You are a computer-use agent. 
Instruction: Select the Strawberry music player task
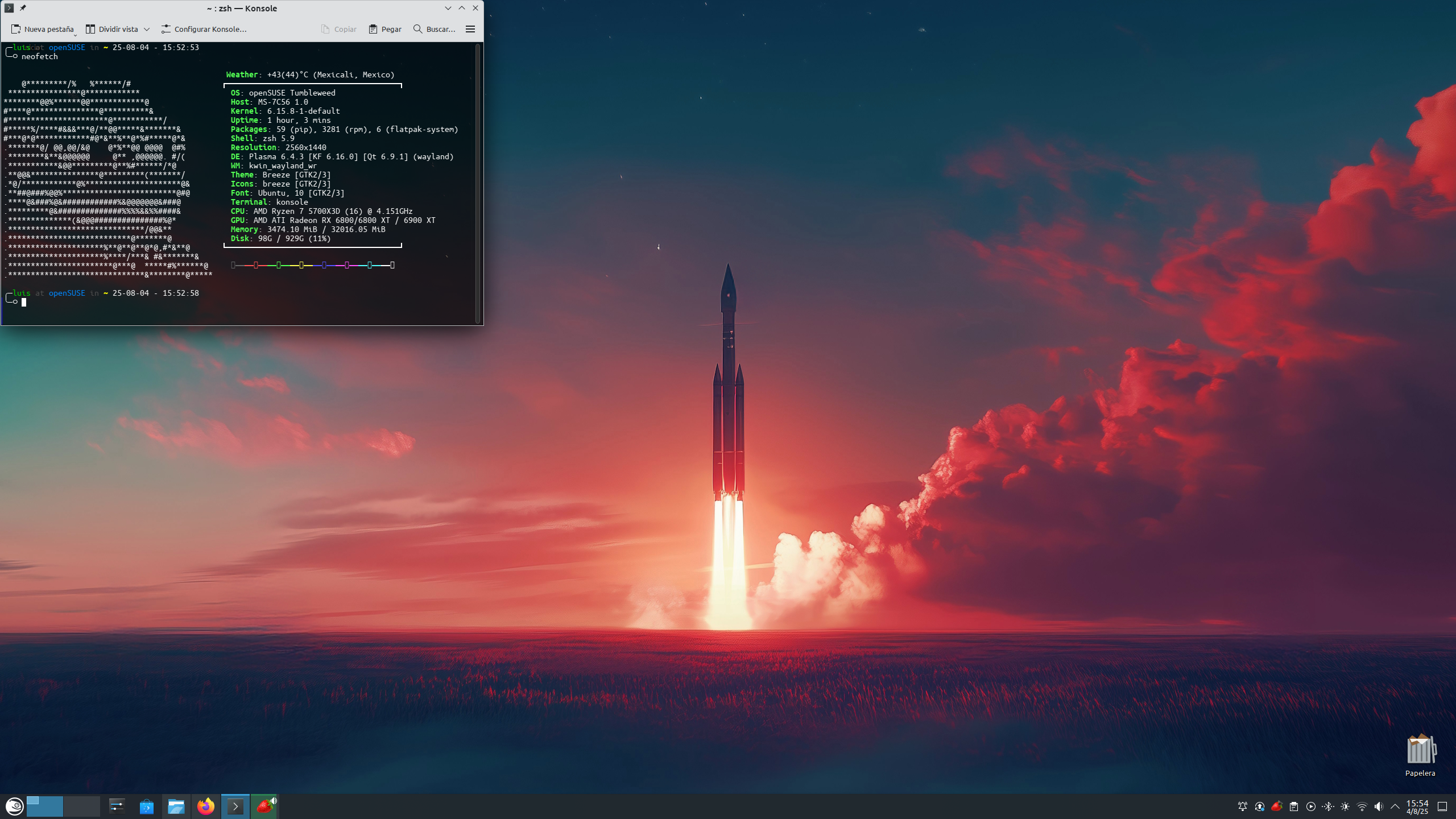click(263, 806)
